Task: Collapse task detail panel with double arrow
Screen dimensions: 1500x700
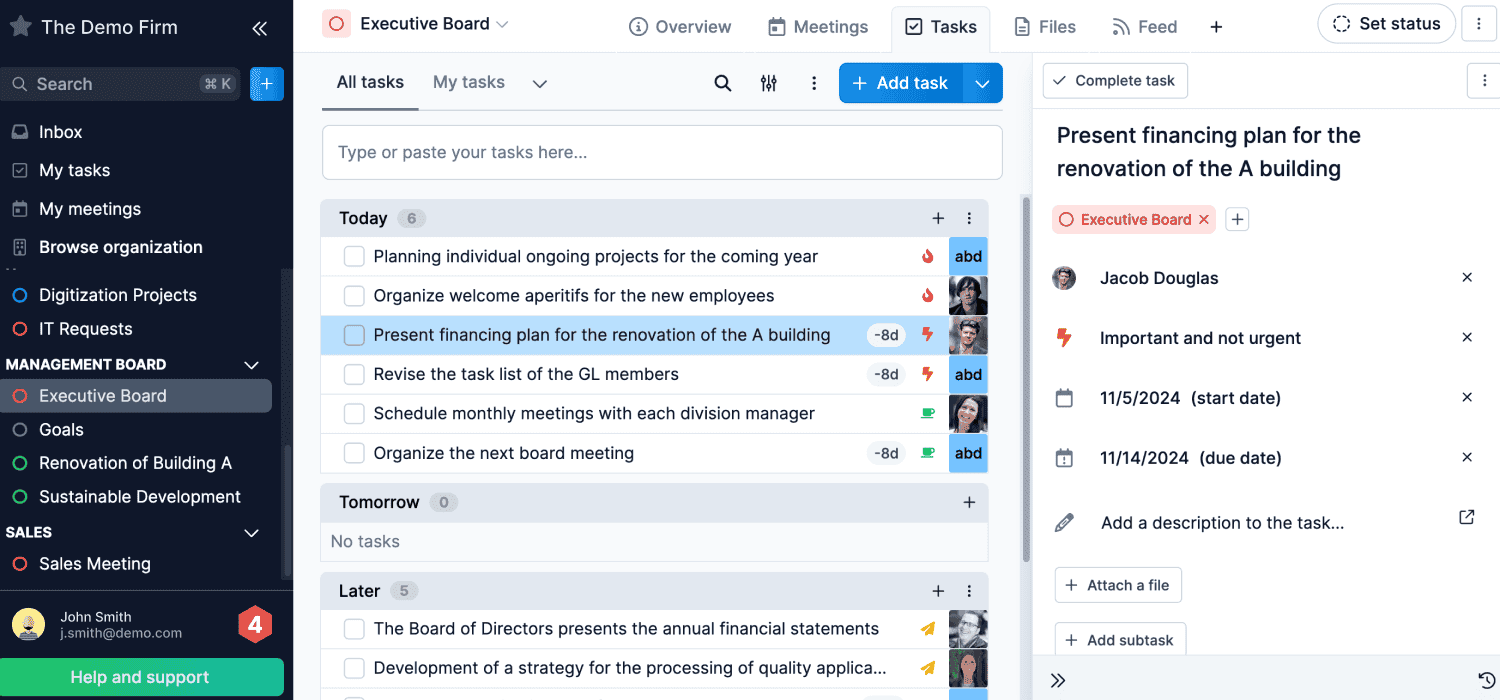Action: coord(1058,680)
